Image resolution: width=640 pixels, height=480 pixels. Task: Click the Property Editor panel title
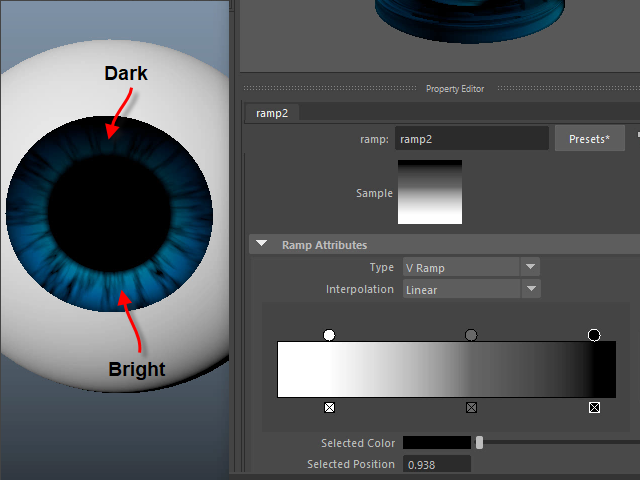[x=455, y=89]
